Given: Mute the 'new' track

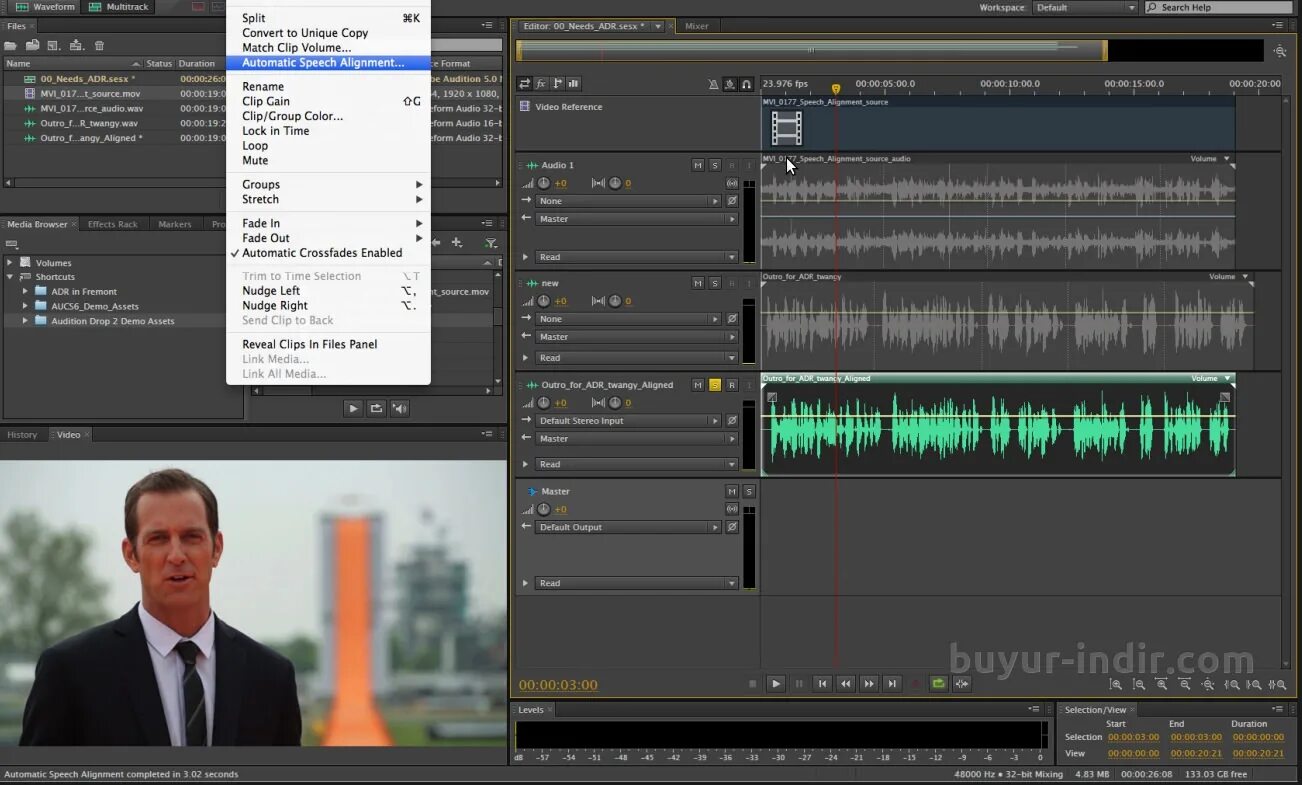Looking at the screenshot, I should click(x=698, y=284).
